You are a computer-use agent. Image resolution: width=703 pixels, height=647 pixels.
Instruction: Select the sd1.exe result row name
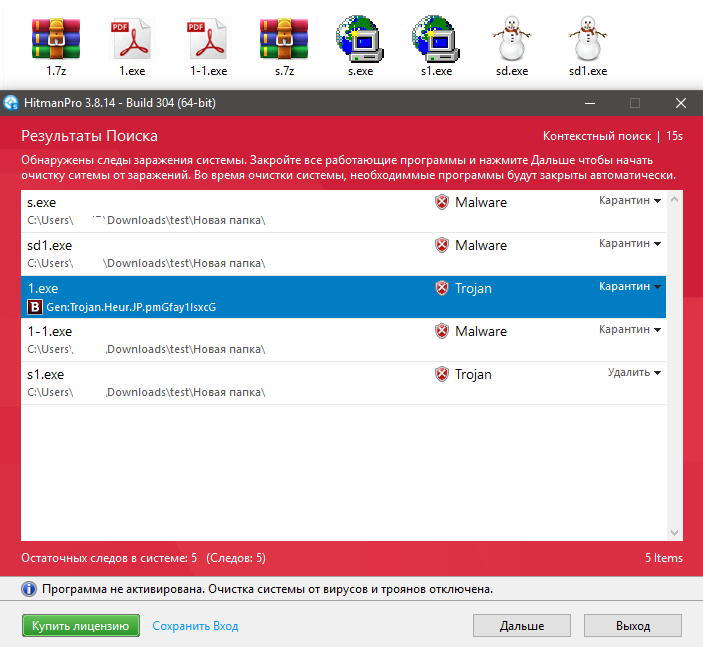coord(49,245)
